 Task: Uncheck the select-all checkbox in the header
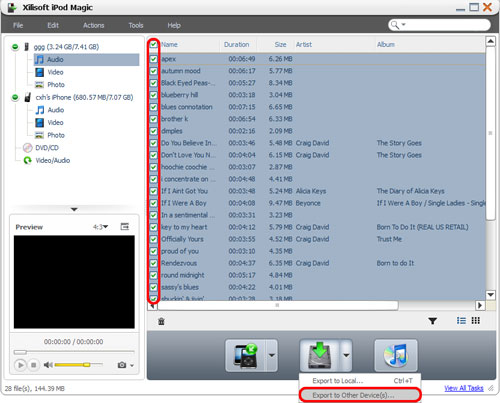click(x=153, y=44)
